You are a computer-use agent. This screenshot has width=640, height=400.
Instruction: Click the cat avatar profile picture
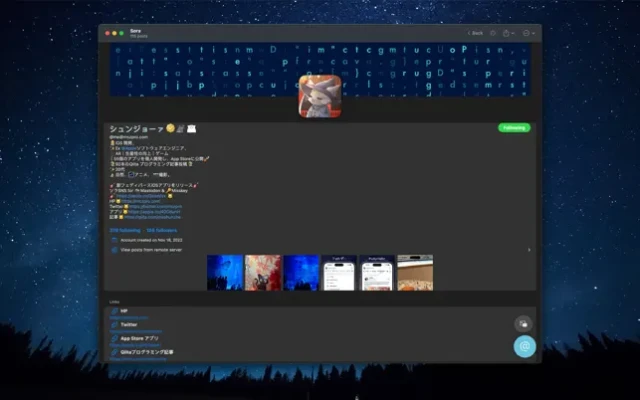[x=320, y=96]
